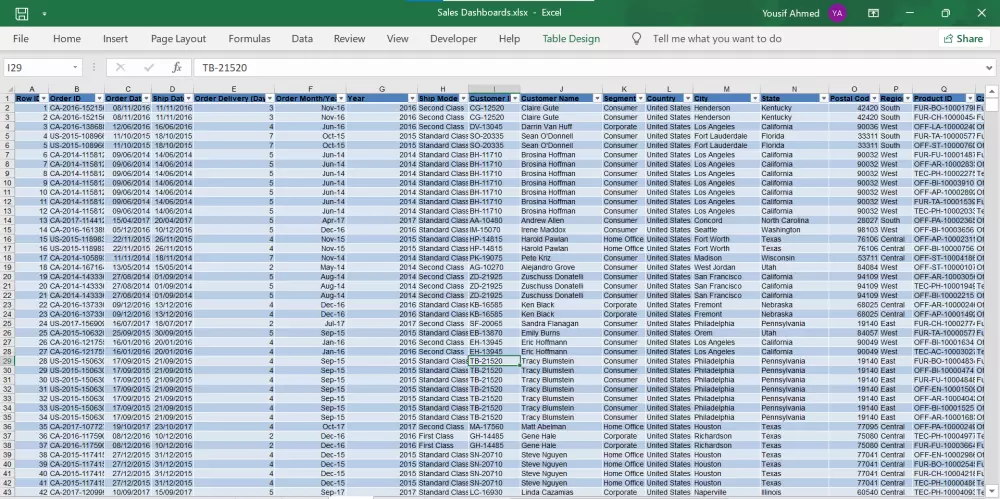
Task: Open the Customer Name column filter dropdown
Action: click(x=596, y=98)
